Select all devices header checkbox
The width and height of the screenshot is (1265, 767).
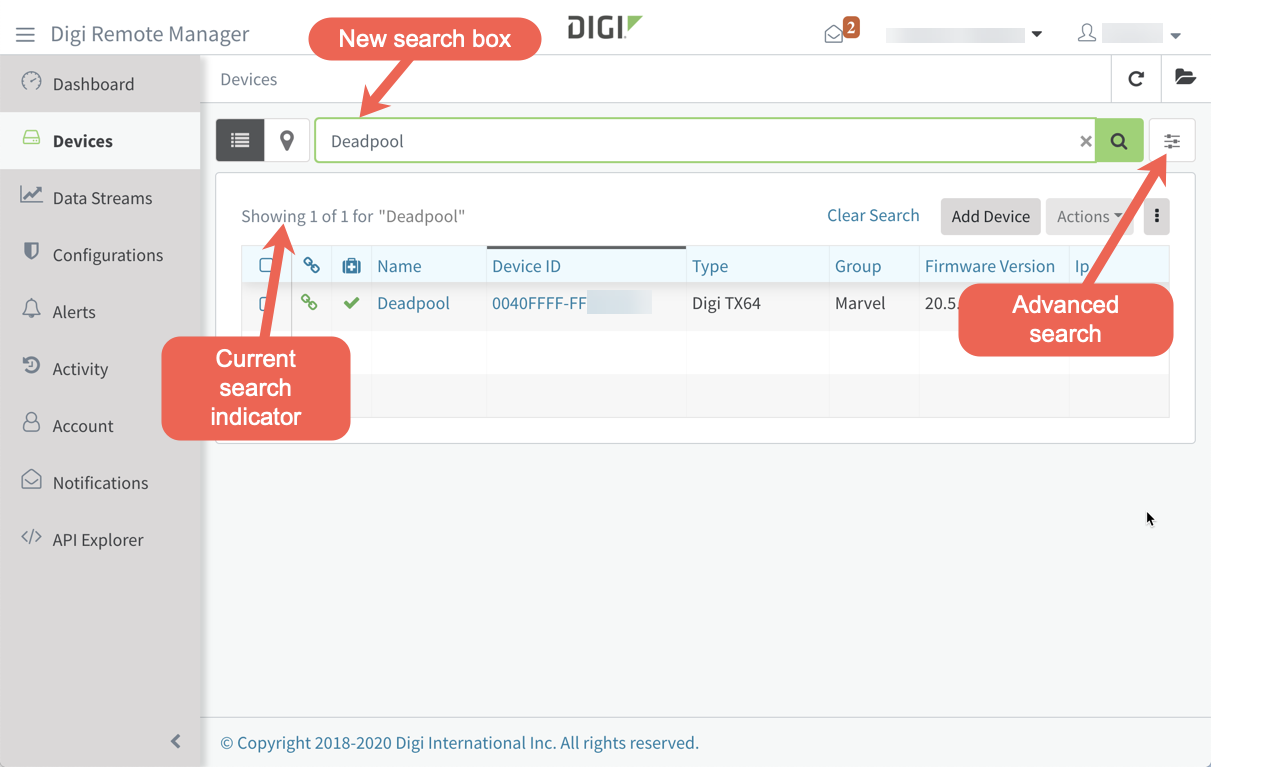(266, 266)
